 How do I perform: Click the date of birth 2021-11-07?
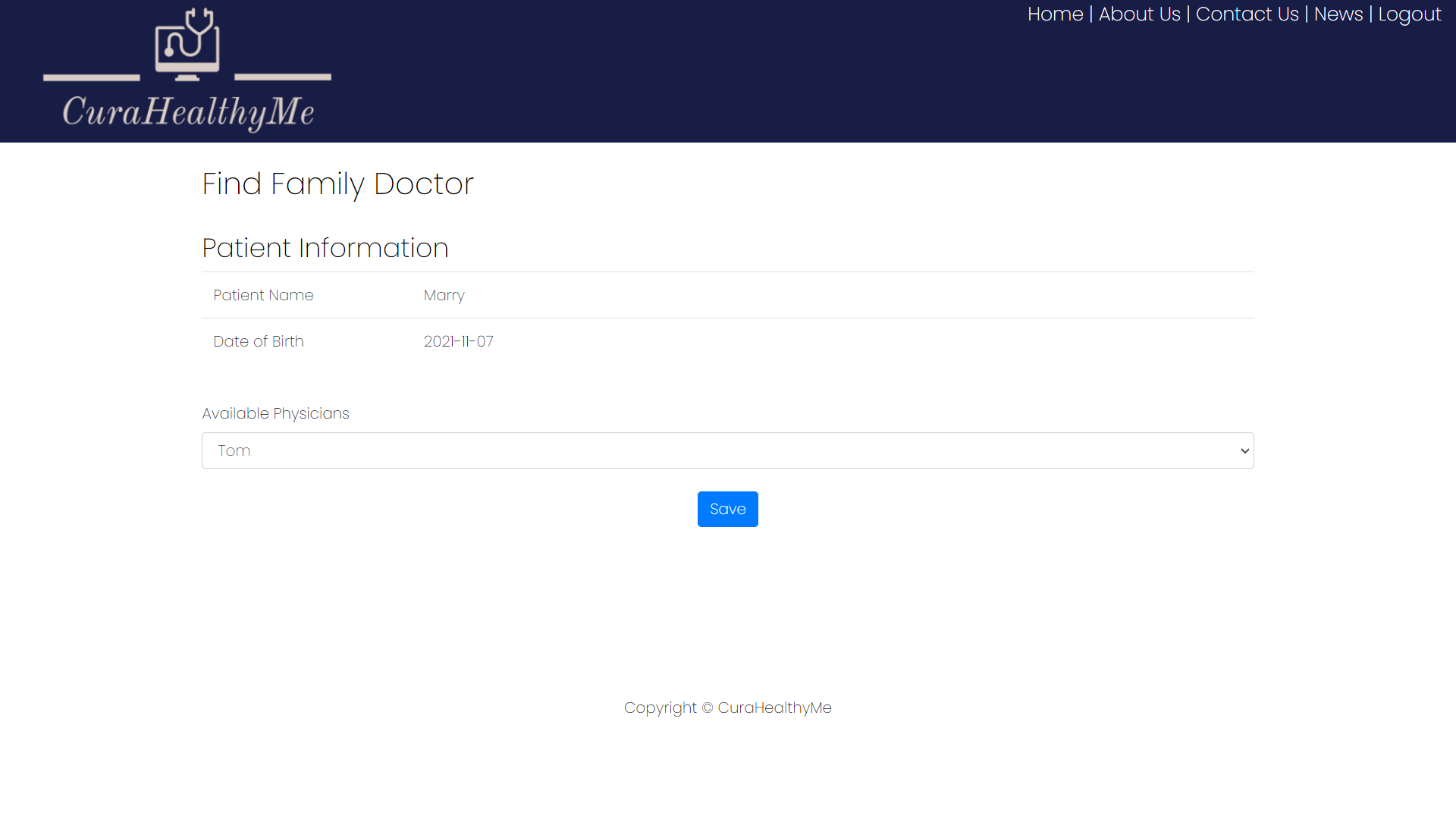[x=459, y=342]
